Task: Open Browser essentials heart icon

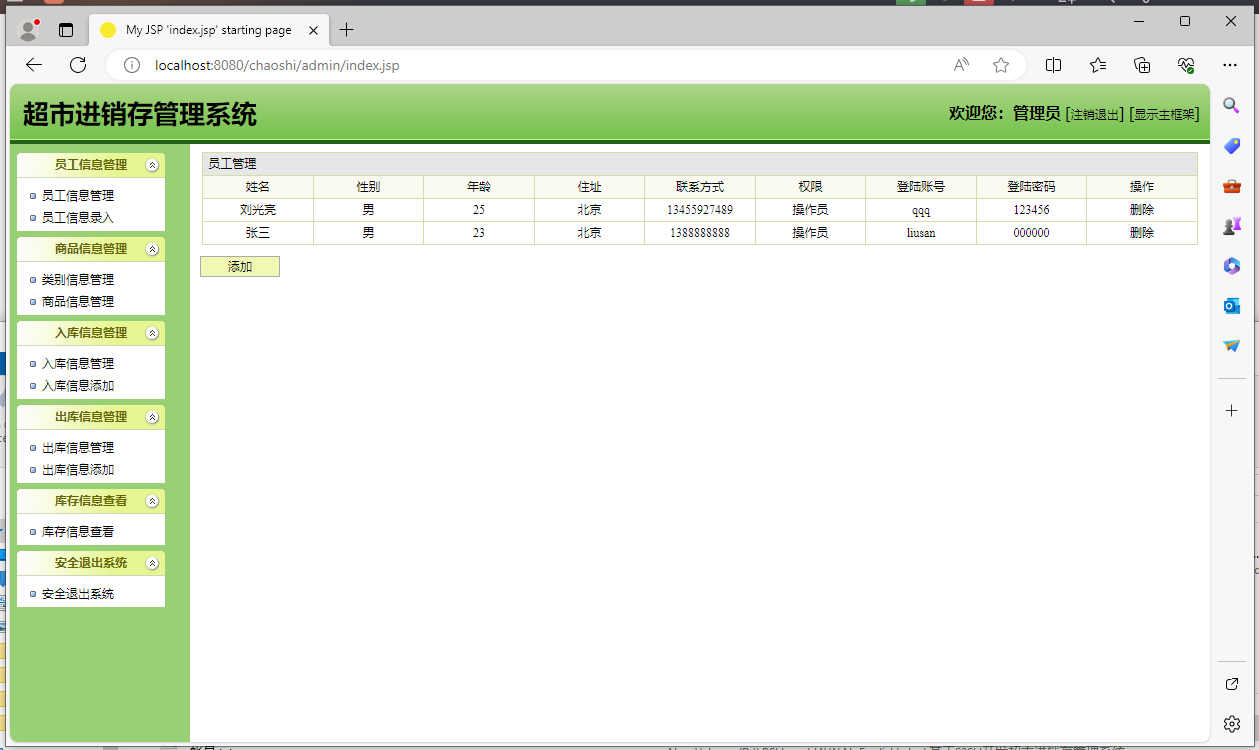Action: [1186, 65]
